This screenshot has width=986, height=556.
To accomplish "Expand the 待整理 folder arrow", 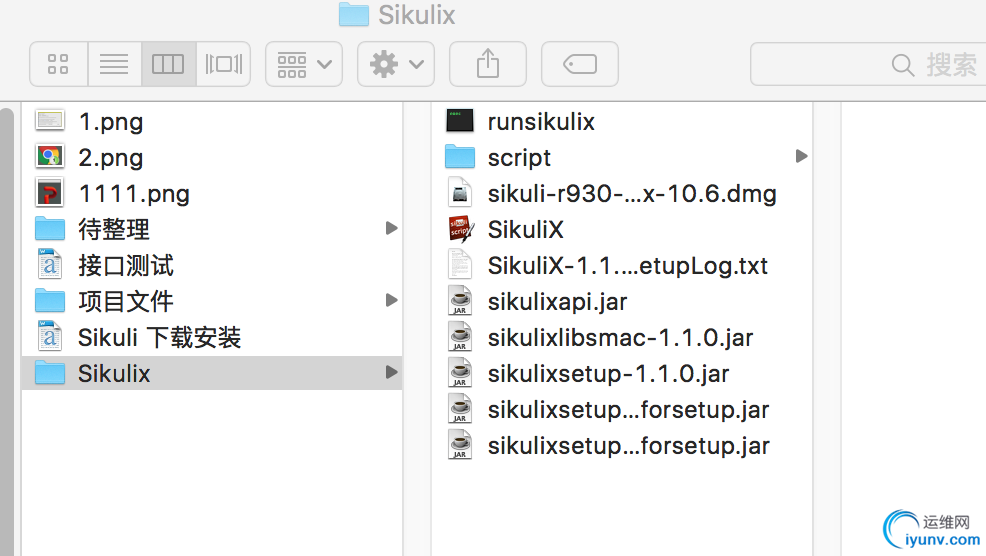I will (391, 228).
